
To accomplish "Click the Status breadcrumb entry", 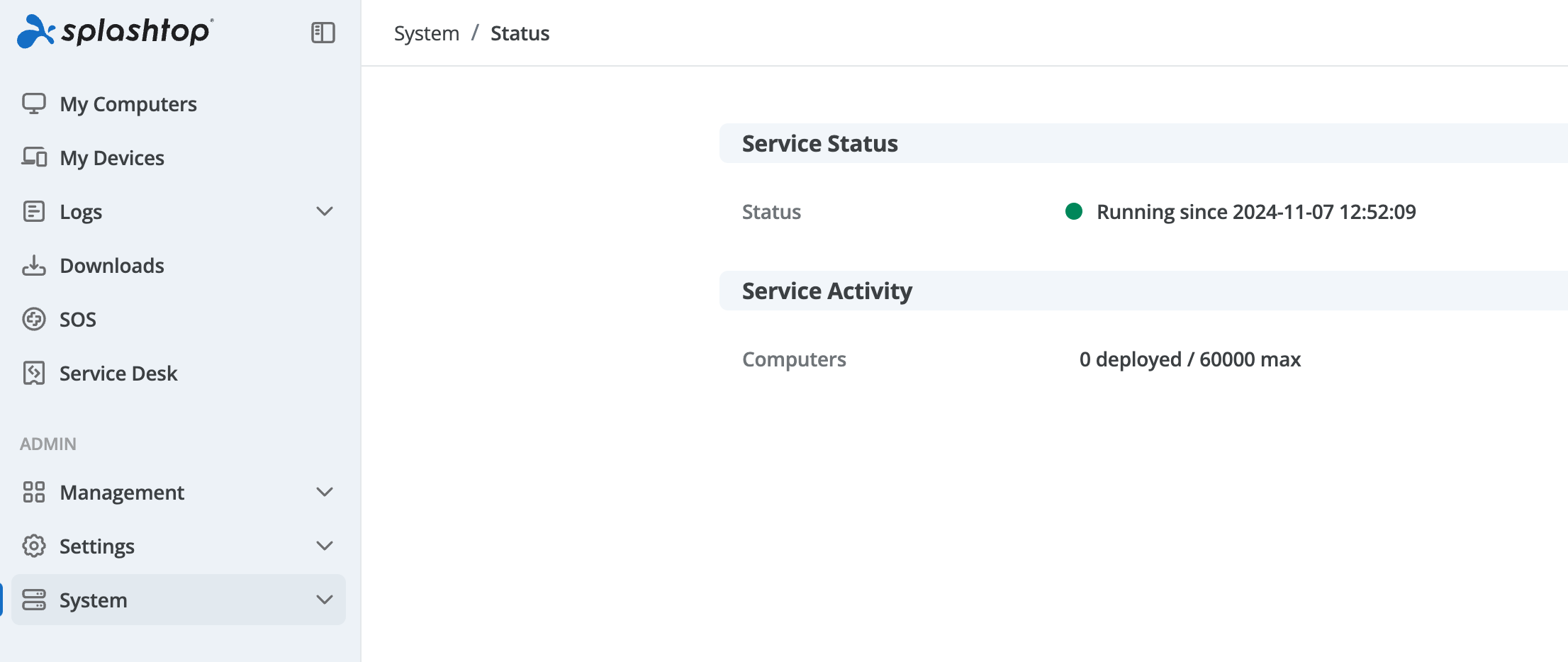I will 520,33.
